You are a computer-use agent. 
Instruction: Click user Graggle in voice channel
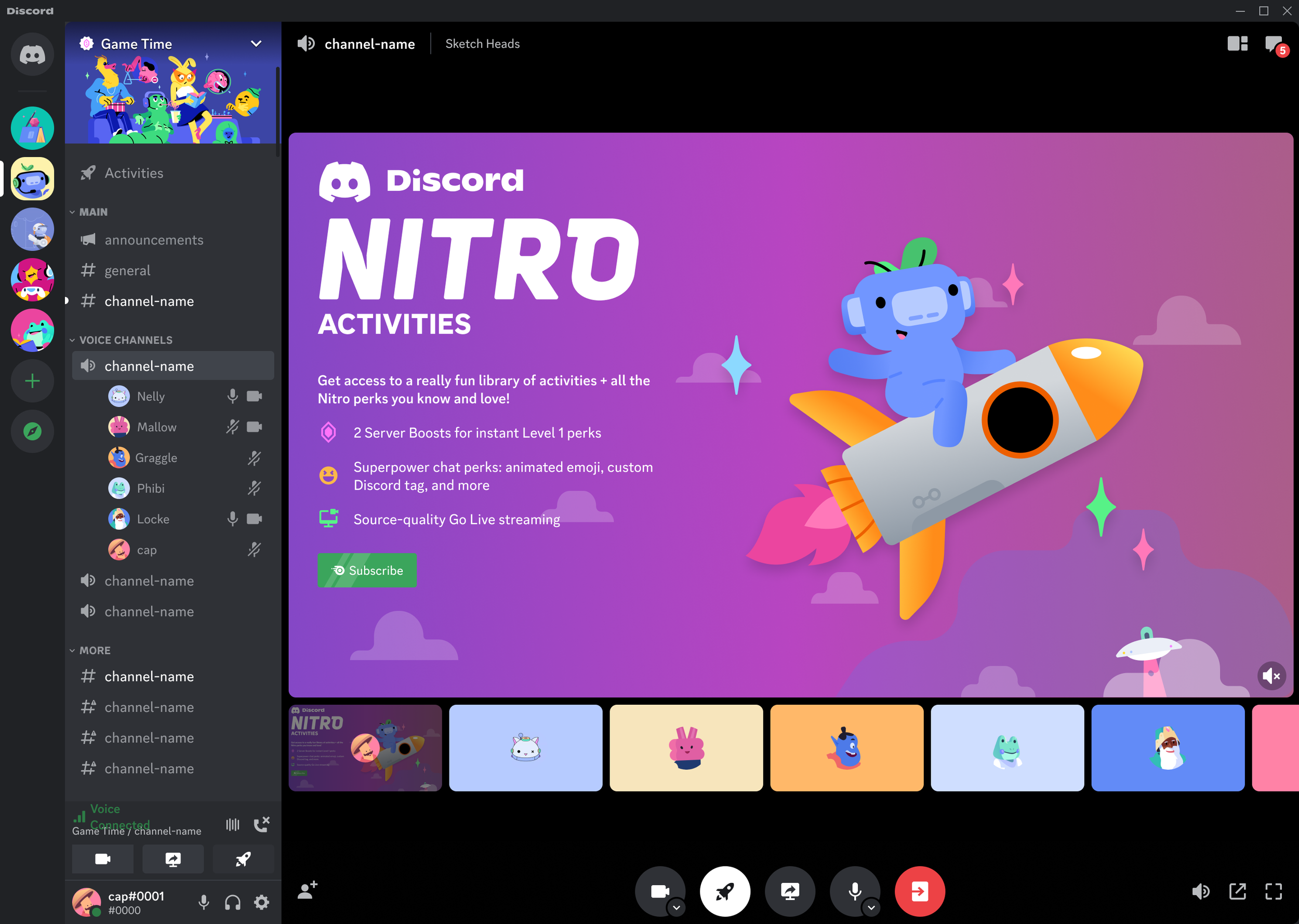click(185, 457)
